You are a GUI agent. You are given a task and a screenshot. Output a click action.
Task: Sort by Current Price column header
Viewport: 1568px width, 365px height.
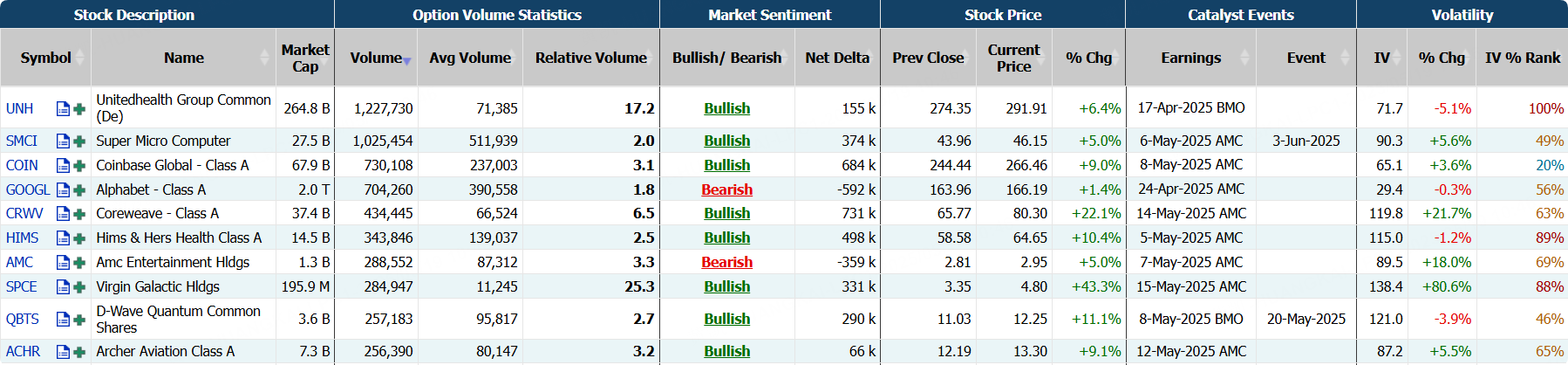1013,58
